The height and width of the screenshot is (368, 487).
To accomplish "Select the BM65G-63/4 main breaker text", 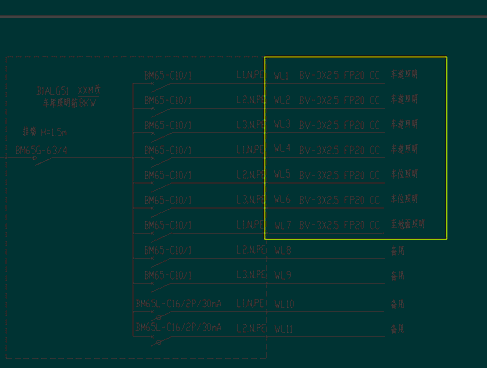I will pos(41,151).
